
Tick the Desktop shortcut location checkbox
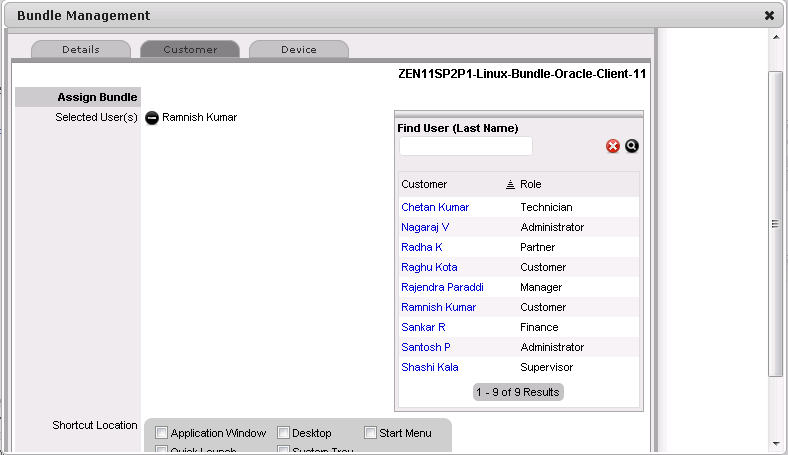click(283, 433)
